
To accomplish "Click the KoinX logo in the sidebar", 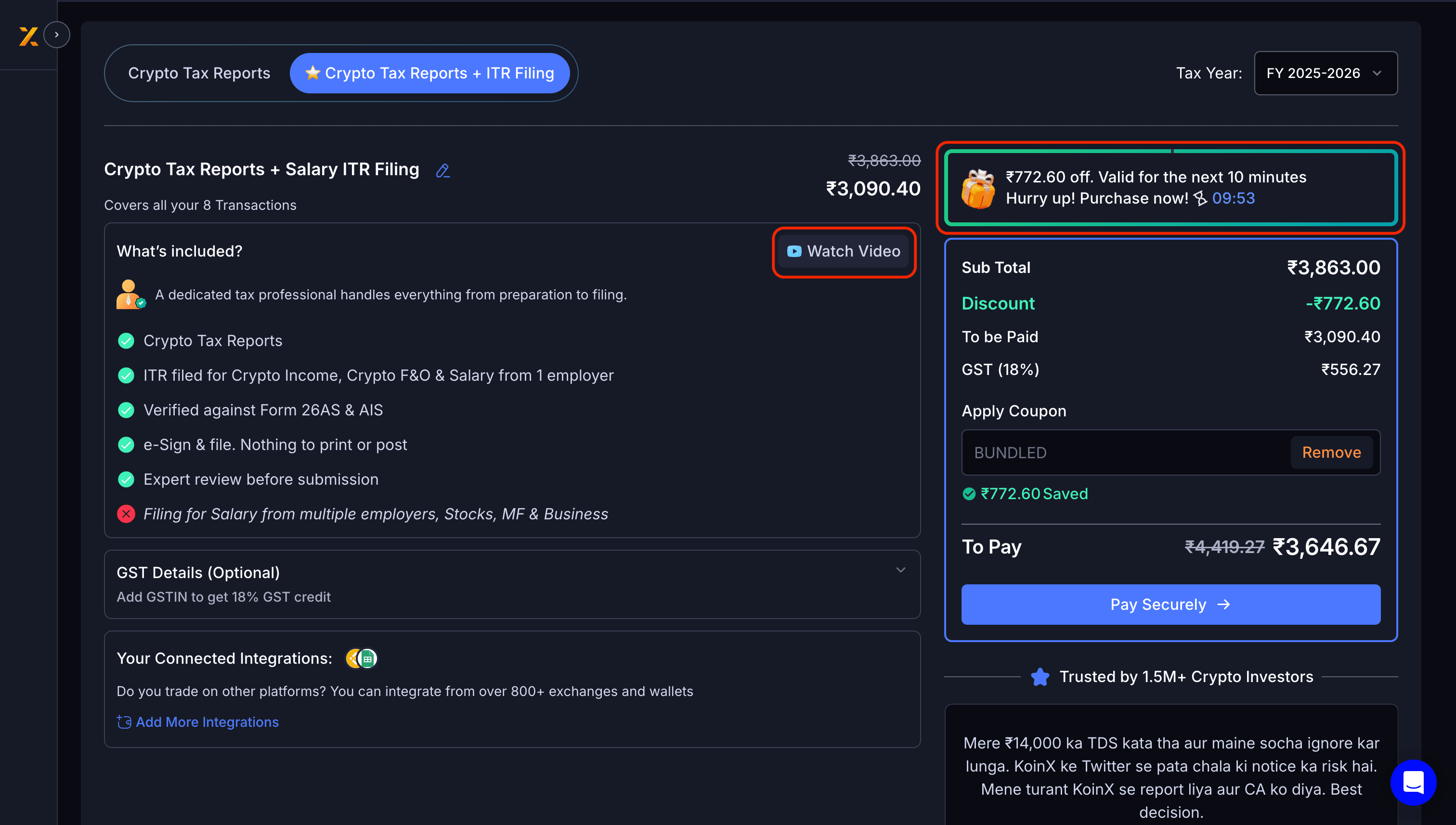I will pos(28,36).
